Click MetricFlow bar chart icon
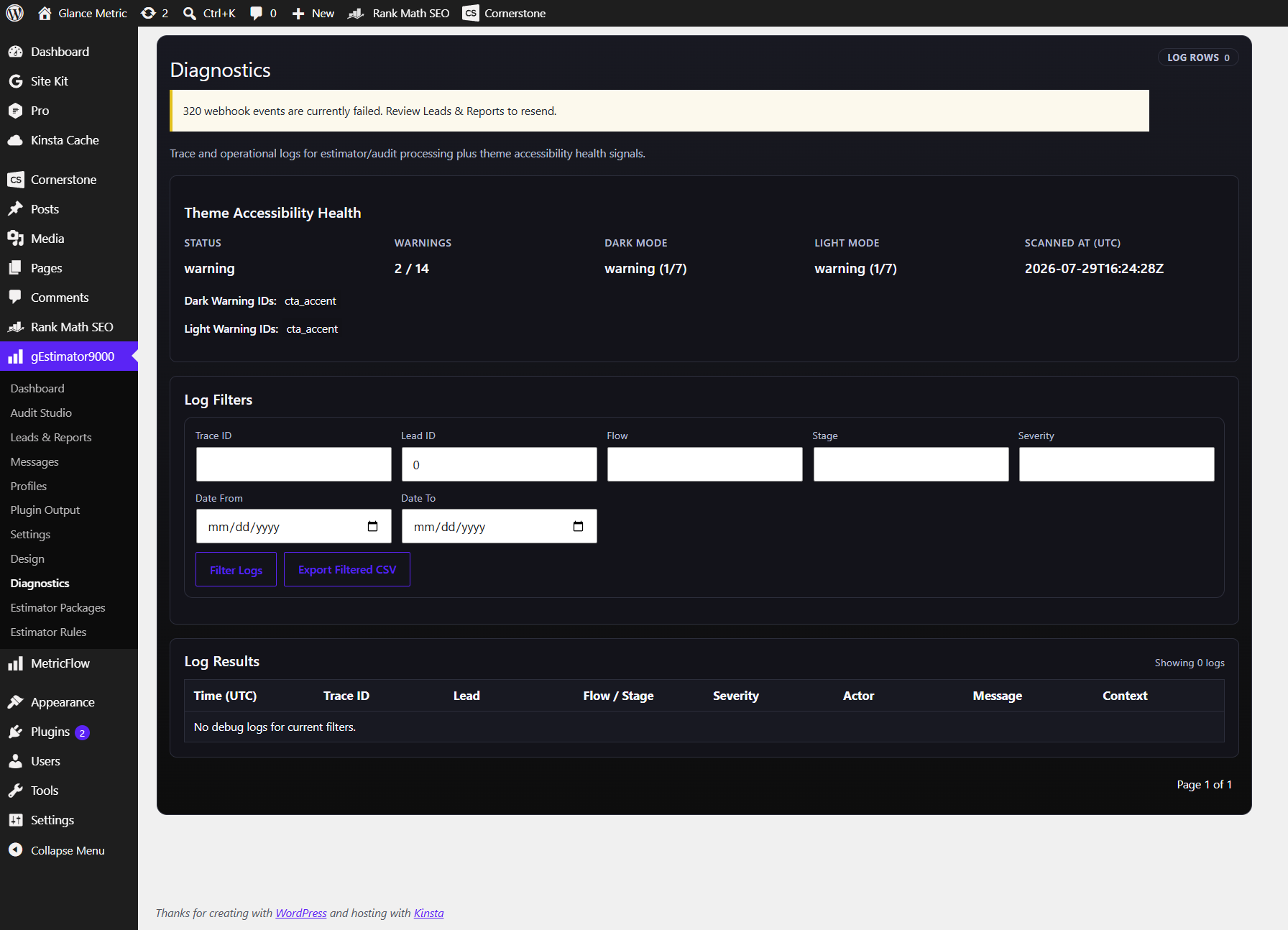 tap(15, 663)
